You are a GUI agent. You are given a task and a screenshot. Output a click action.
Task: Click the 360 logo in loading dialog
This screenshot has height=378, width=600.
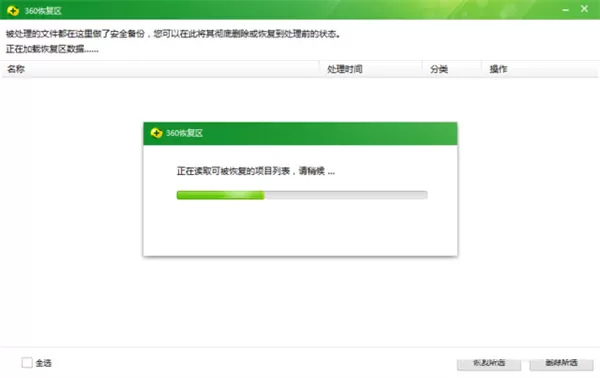(x=156, y=133)
